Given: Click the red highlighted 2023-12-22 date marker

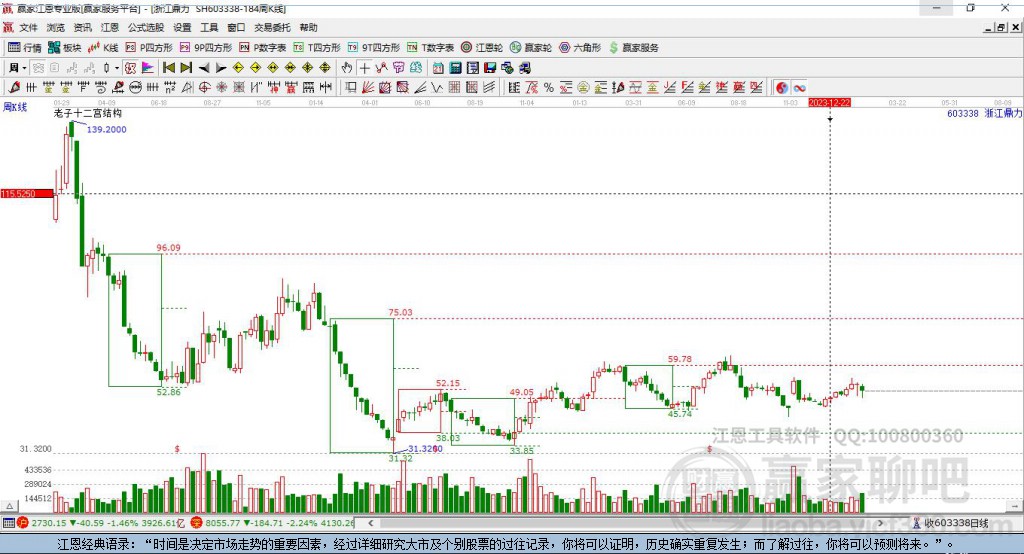Looking at the screenshot, I should pyautogui.click(x=829, y=103).
